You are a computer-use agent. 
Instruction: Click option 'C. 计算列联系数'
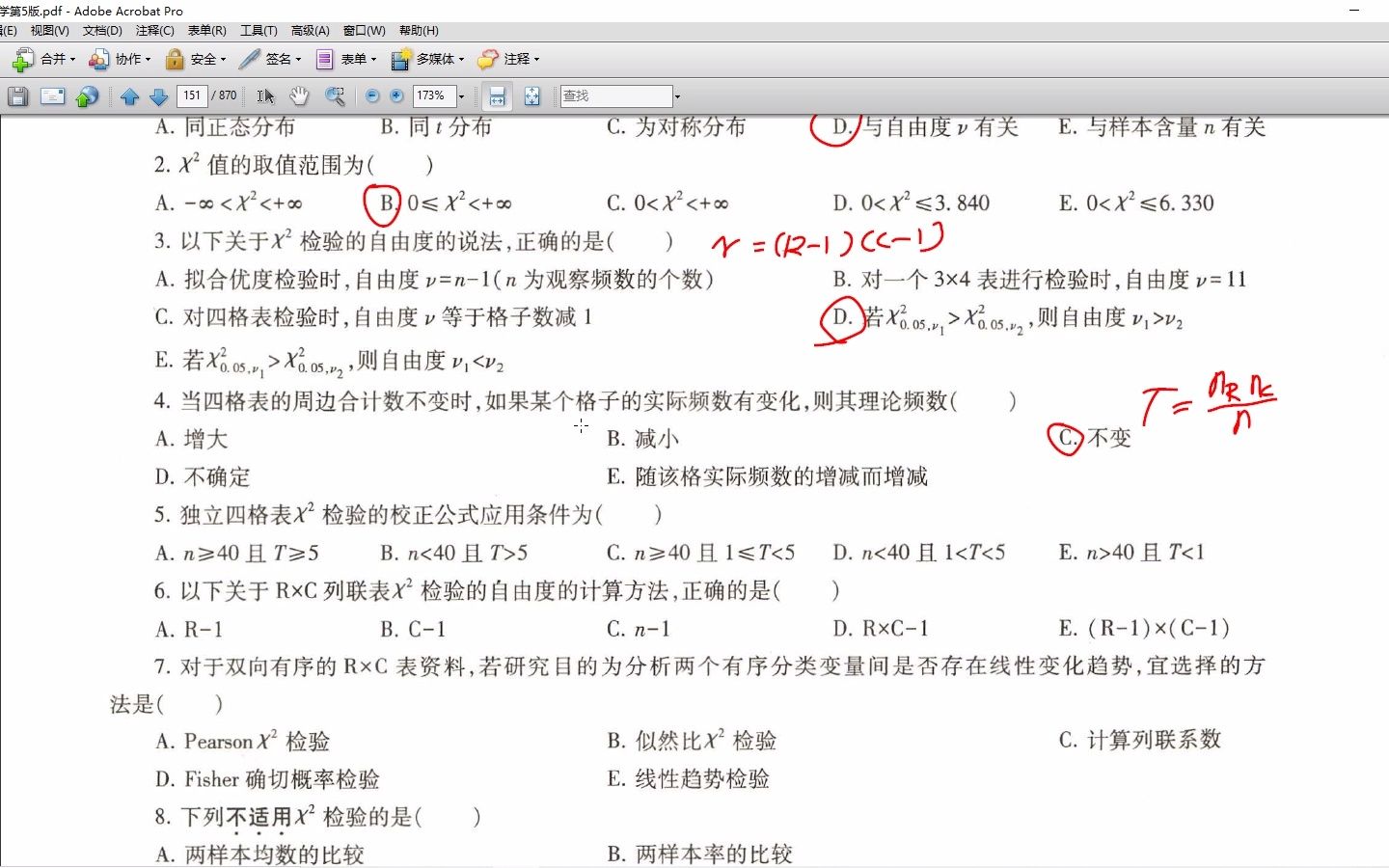1140,740
